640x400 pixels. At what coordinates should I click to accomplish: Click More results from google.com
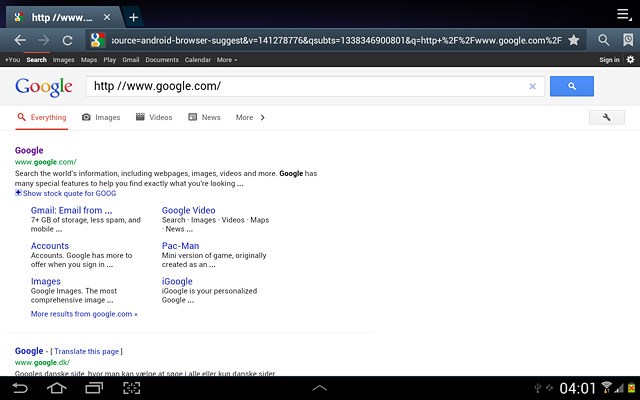[x=84, y=314]
